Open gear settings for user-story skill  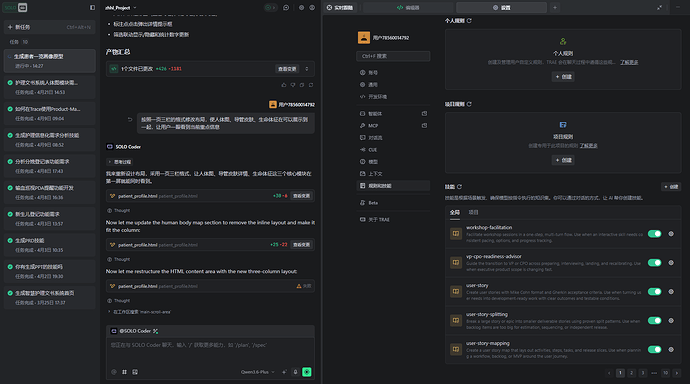[x=671, y=292]
